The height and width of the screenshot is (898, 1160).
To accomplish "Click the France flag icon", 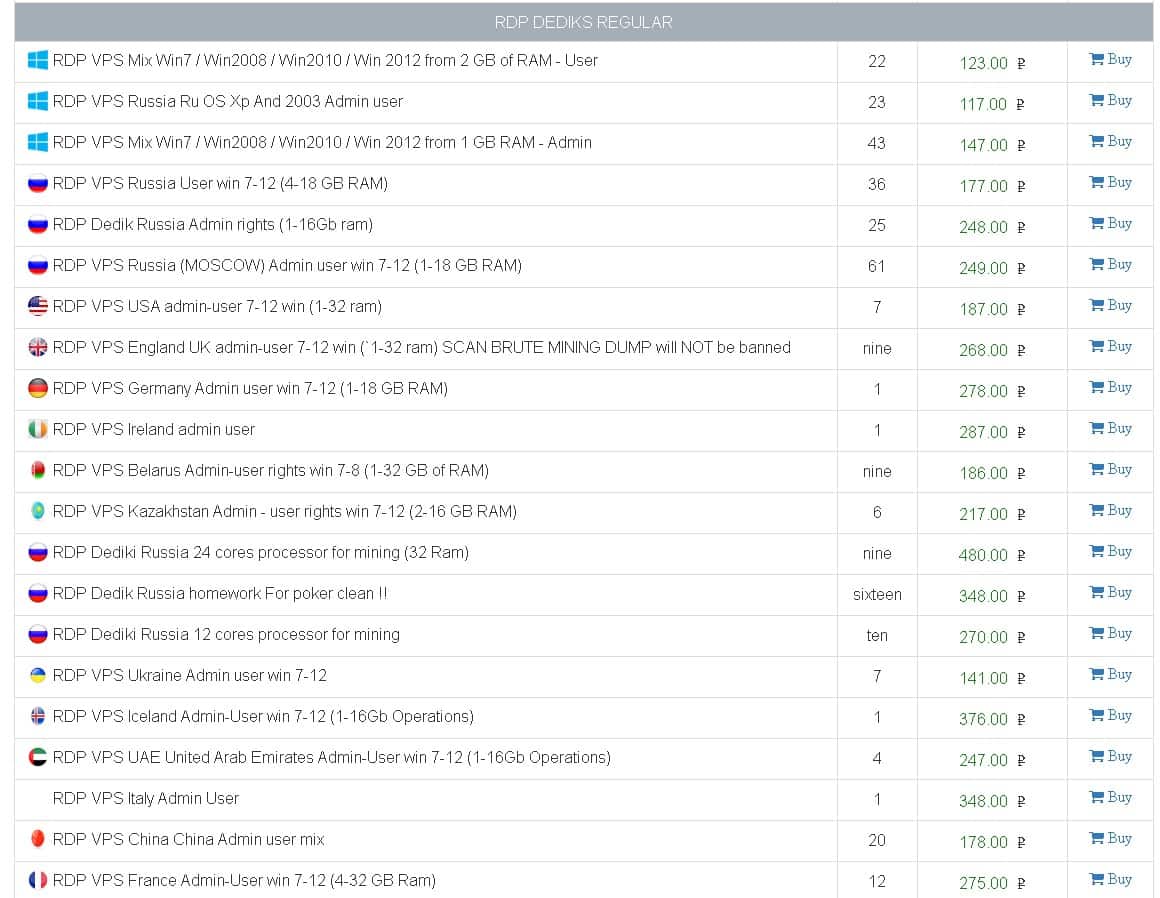I will tap(38, 880).
